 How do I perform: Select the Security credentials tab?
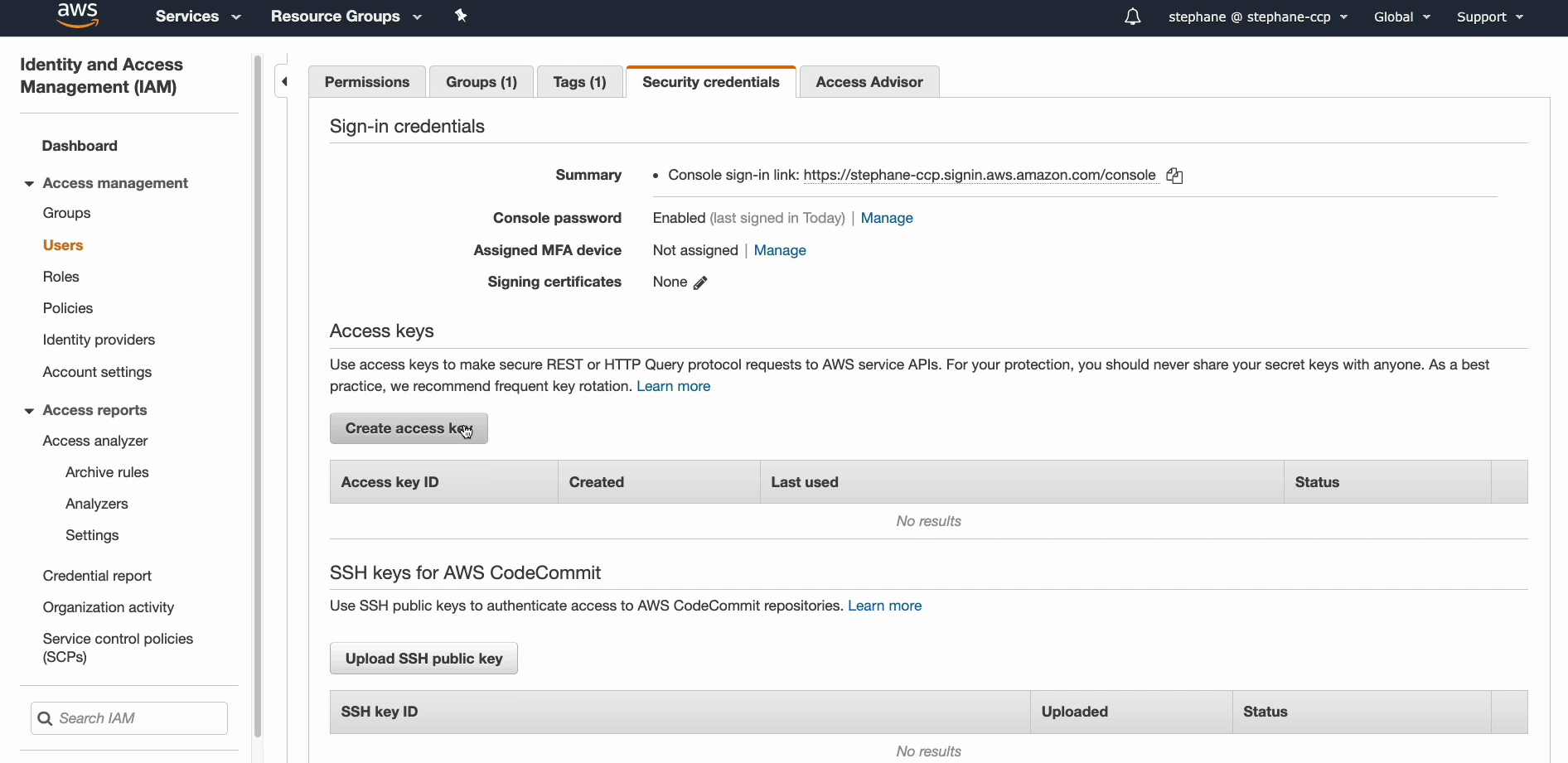(x=711, y=82)
